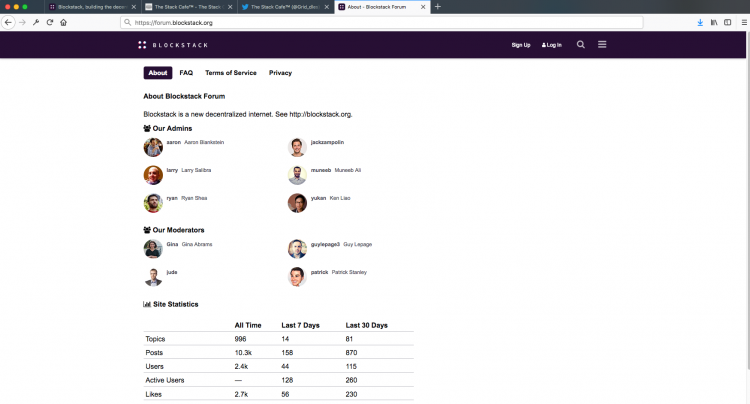The image size is (750, 404).
Task: Click the Topics all-time value 996
Action: click(x=240, y=339)
